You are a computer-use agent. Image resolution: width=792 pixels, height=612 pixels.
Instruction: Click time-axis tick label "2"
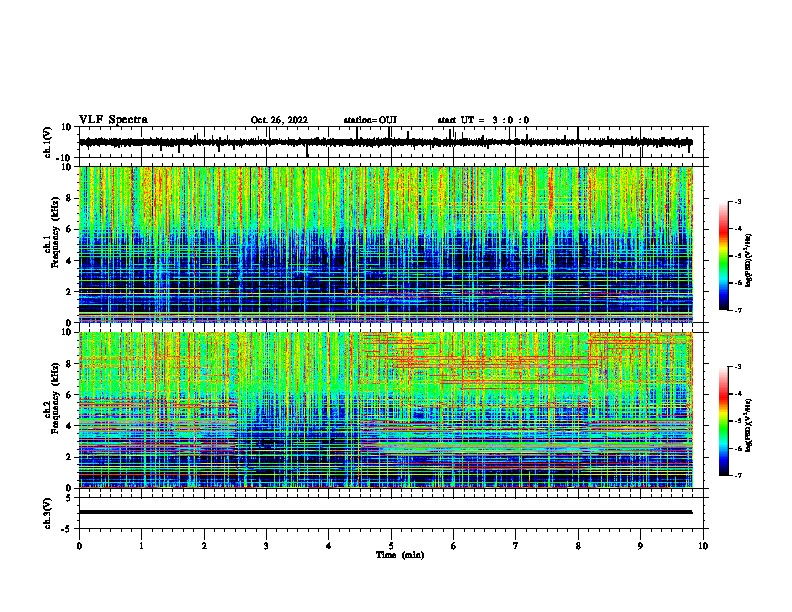204,546
